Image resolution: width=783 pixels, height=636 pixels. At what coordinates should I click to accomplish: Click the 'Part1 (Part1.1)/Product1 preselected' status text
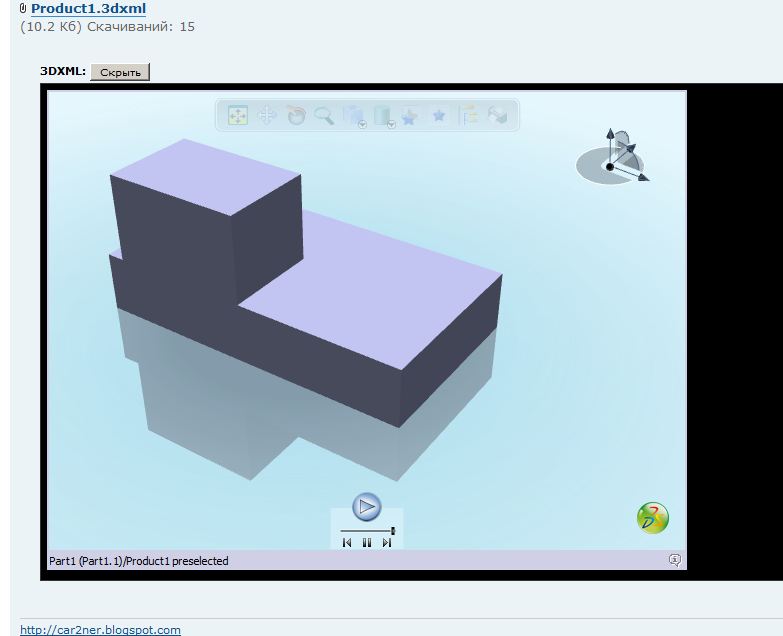coord(139,561)
